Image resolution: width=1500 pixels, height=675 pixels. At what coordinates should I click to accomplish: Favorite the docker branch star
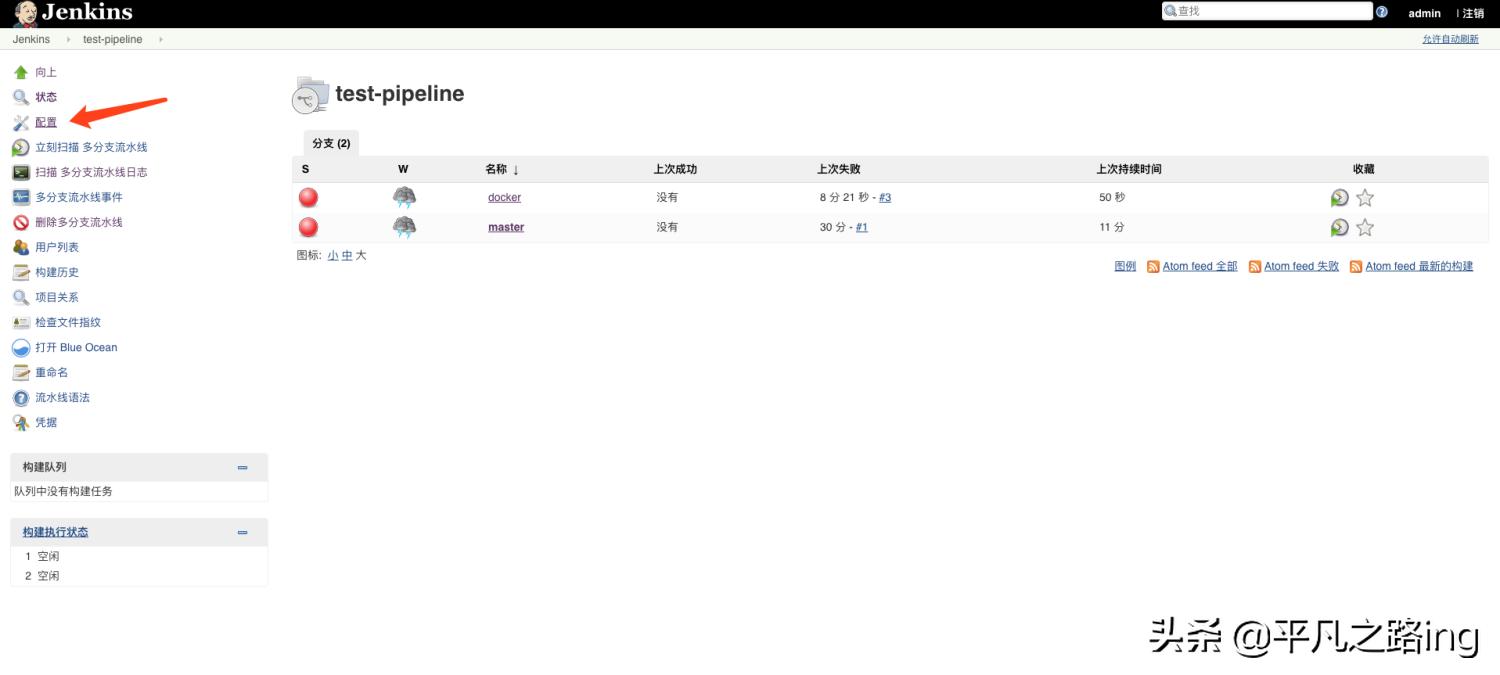click(x=1364, y=197)
